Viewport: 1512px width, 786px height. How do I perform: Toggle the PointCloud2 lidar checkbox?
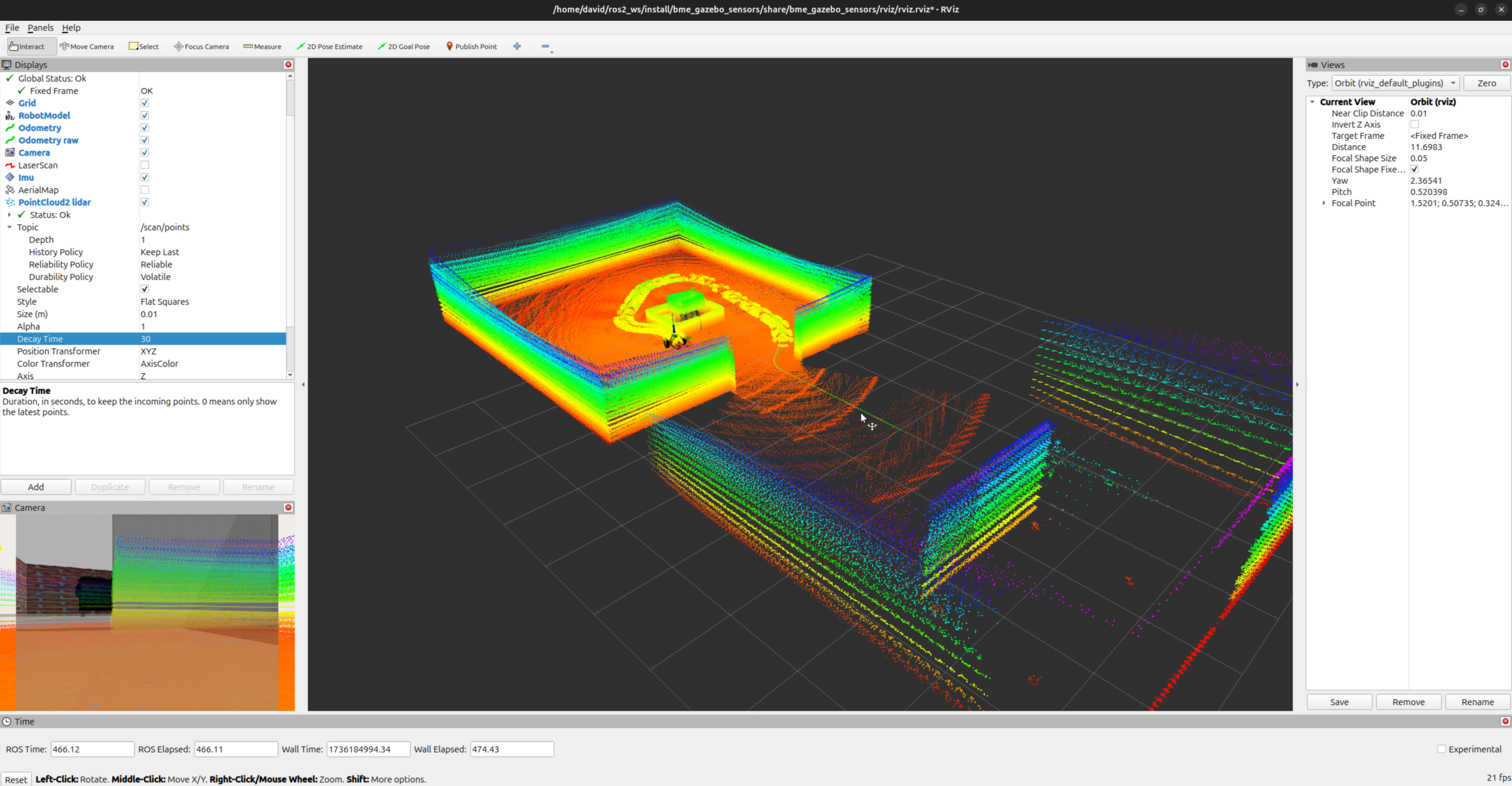[x=145, y=202]
